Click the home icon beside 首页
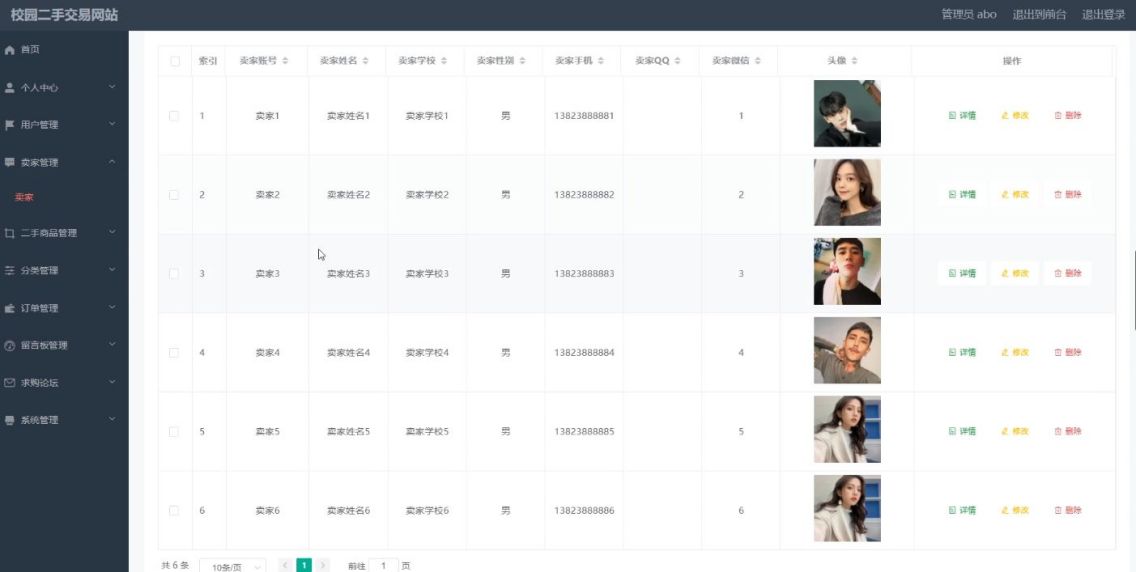 pos(9,50)
